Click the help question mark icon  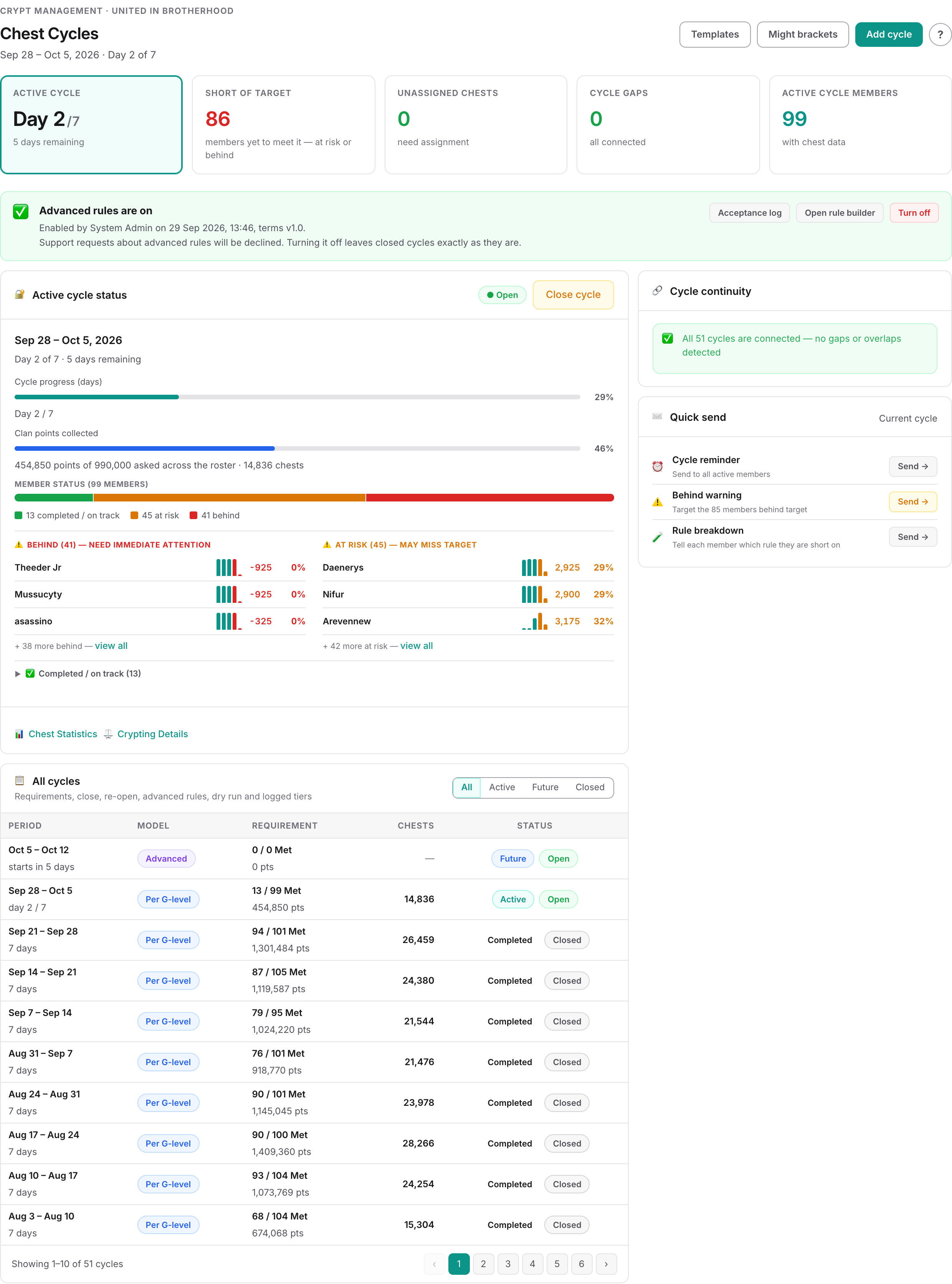point(940,35)
